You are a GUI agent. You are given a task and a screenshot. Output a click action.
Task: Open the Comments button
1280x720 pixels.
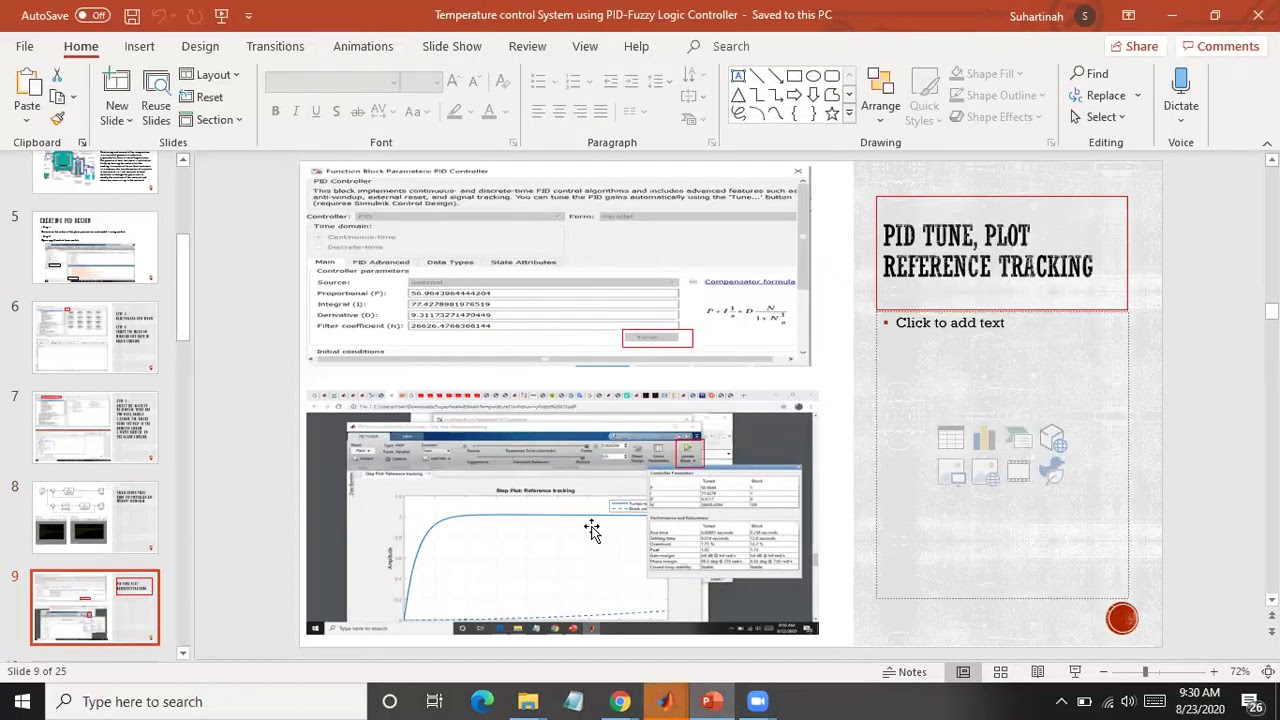[1219, 46]
